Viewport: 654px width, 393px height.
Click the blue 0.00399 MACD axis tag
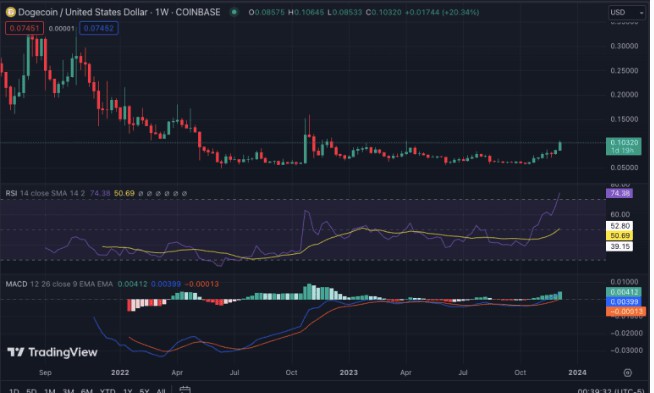pos(624,302)
